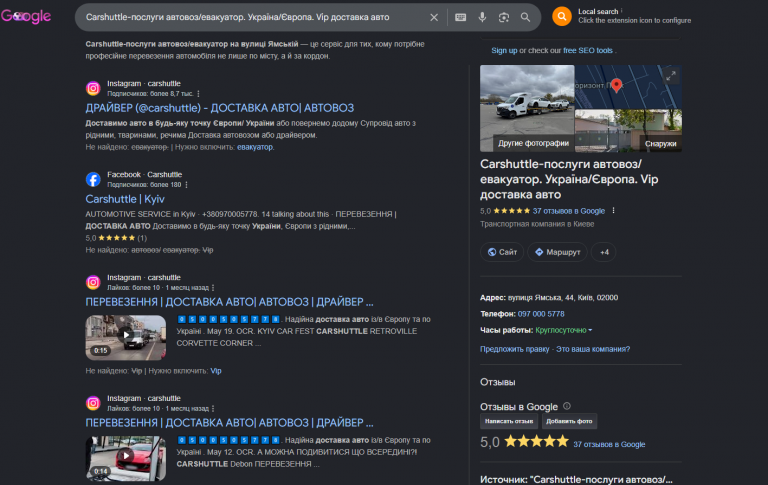The image size is (768, 485).
Task: Clear the search query with the X icon
Action: 434,17
